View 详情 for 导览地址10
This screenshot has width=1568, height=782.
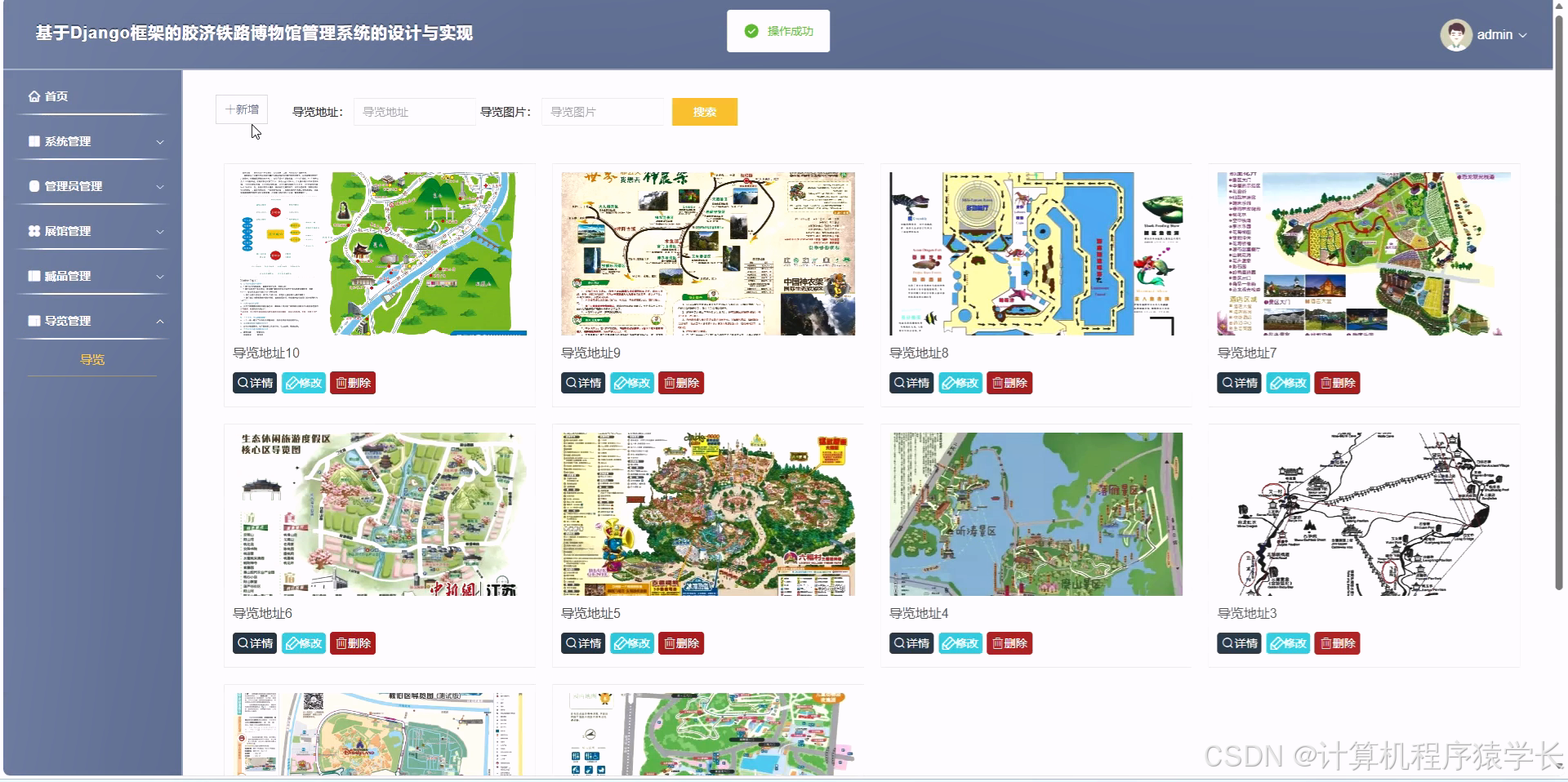point(255,383)
